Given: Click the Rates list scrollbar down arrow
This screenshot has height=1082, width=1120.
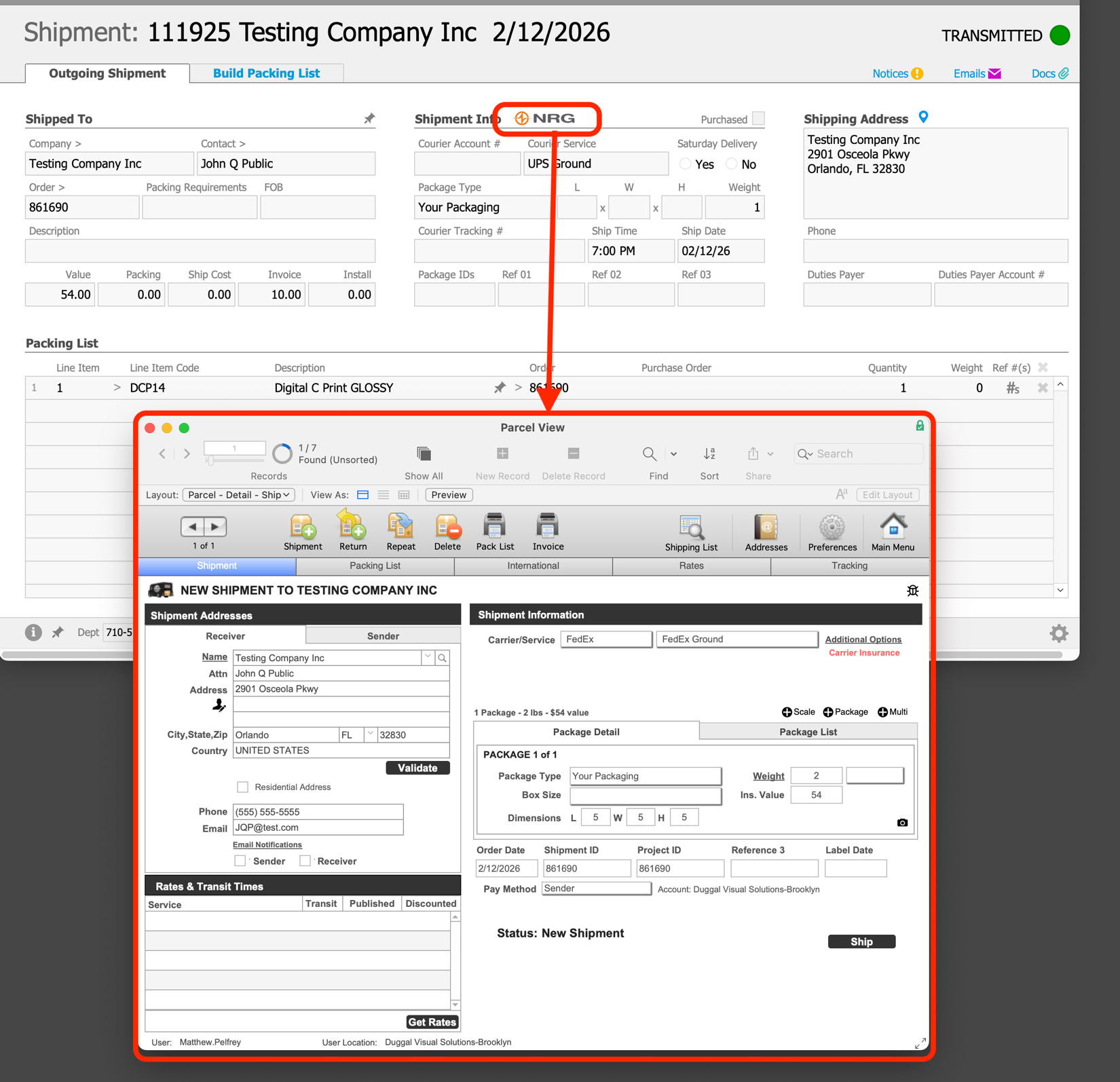Looking at the screenshot, I should click(455, 1005).
